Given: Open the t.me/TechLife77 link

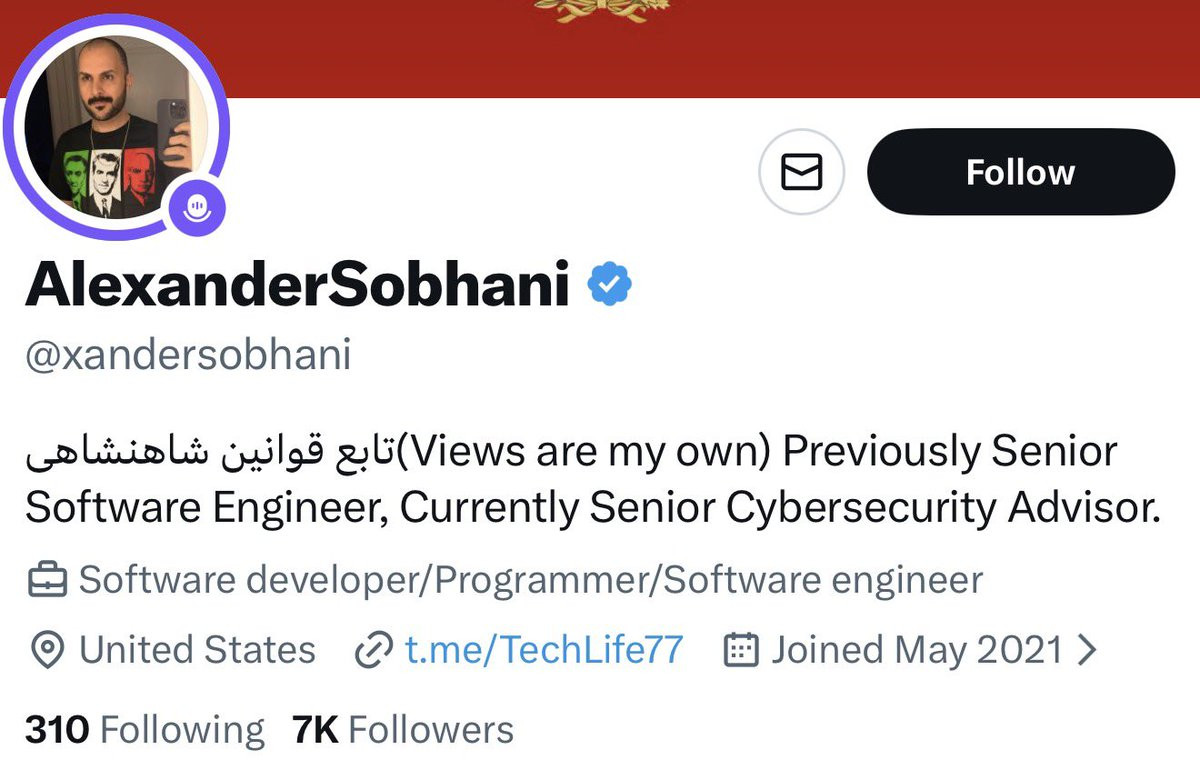Looking at the screenshot, I should 543,651.
